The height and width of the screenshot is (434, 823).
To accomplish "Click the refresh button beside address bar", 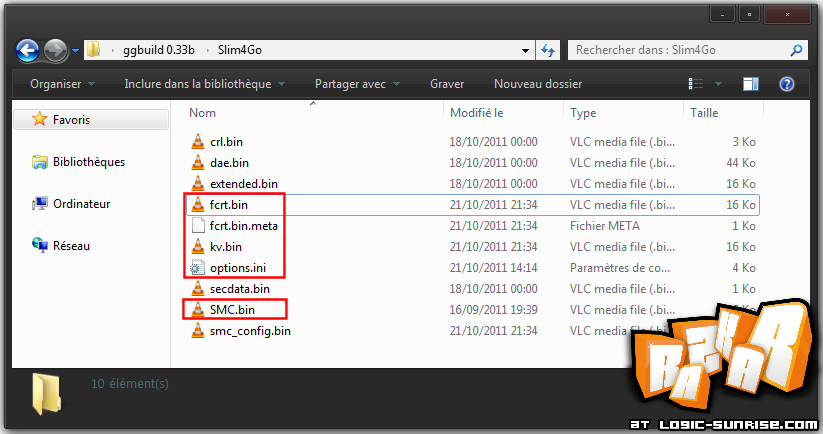I will pos(548,49).
